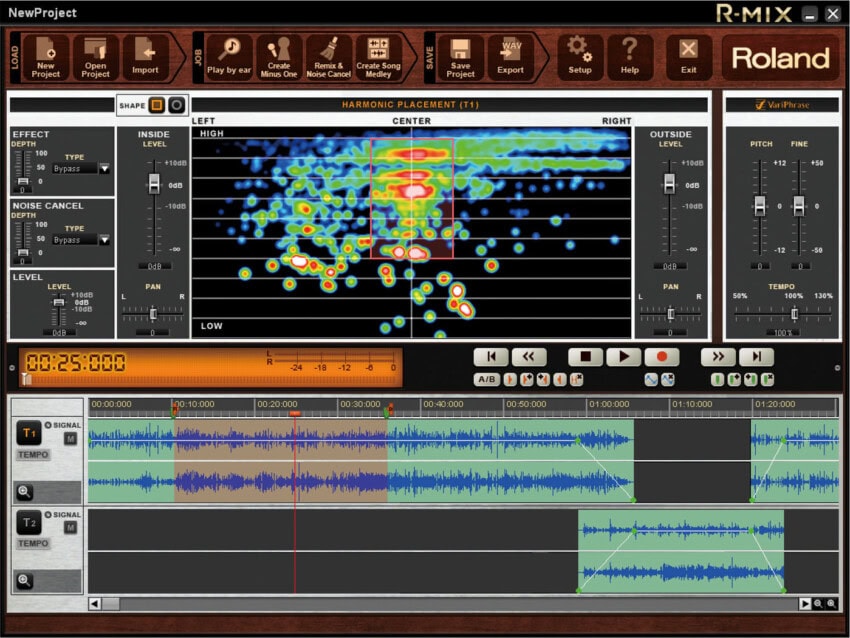
Task: Select track T1
Action: 29,430
